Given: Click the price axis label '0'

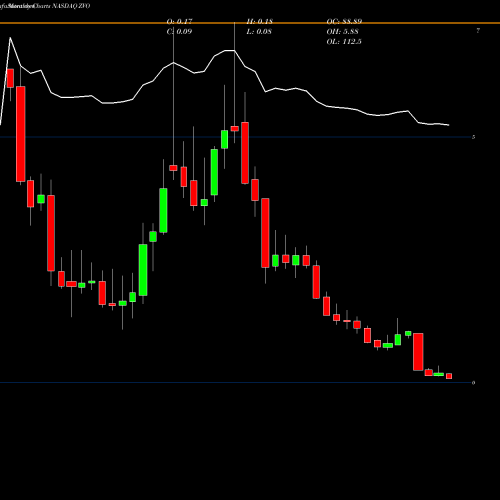Looking at the screenshot, I should 473,383.
